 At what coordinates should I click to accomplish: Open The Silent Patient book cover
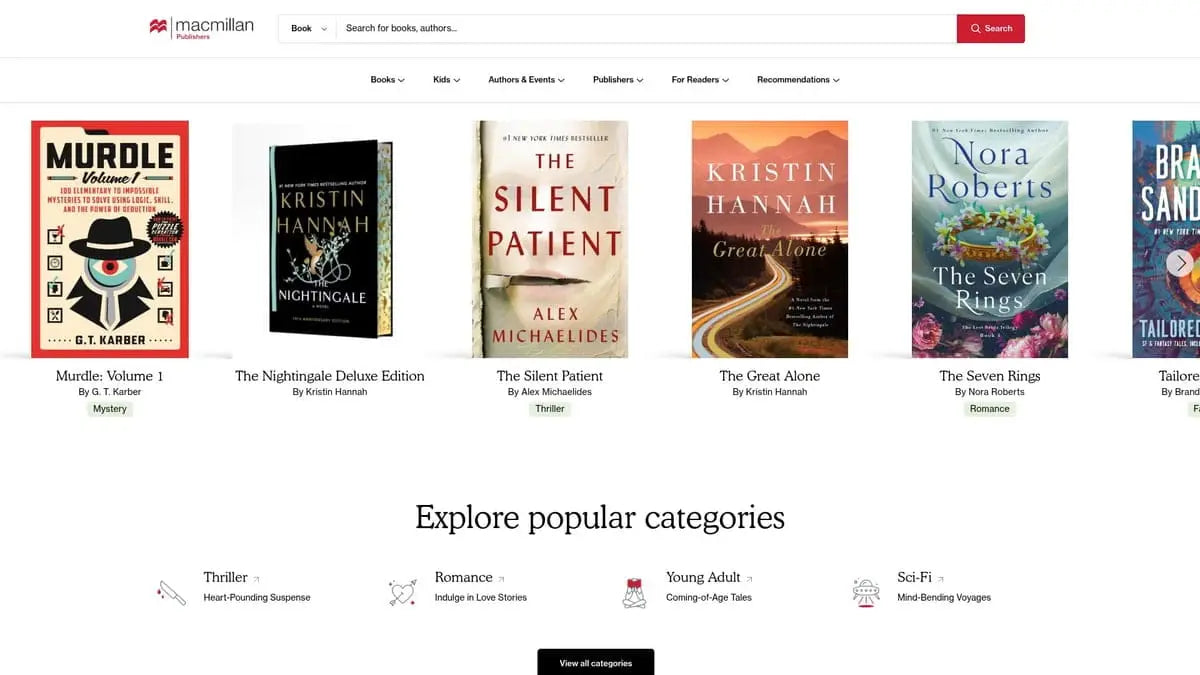[550, 239]
